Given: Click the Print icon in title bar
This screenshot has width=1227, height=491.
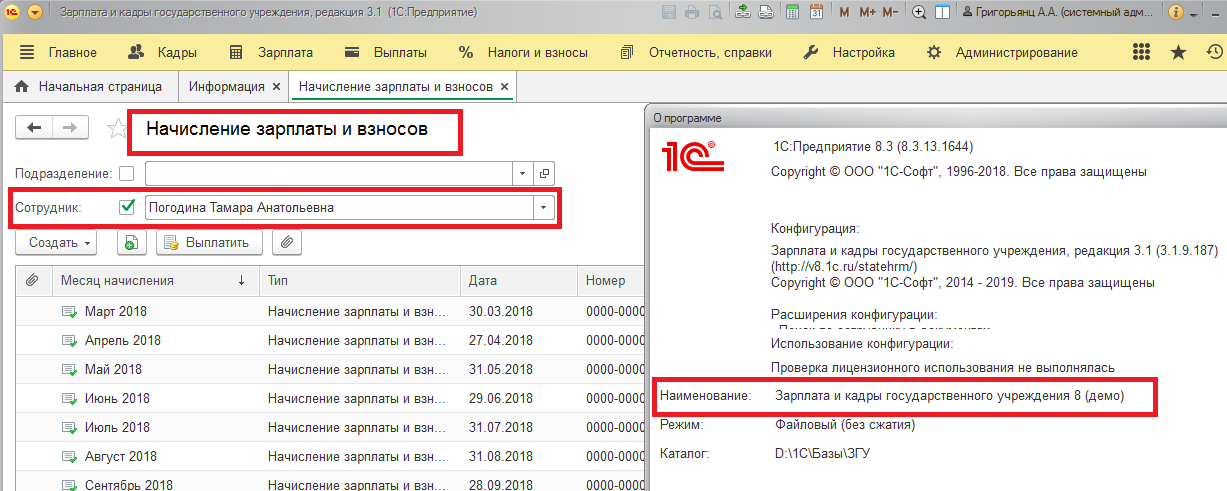Looking at the screenshot, I should tap(692, 13).
